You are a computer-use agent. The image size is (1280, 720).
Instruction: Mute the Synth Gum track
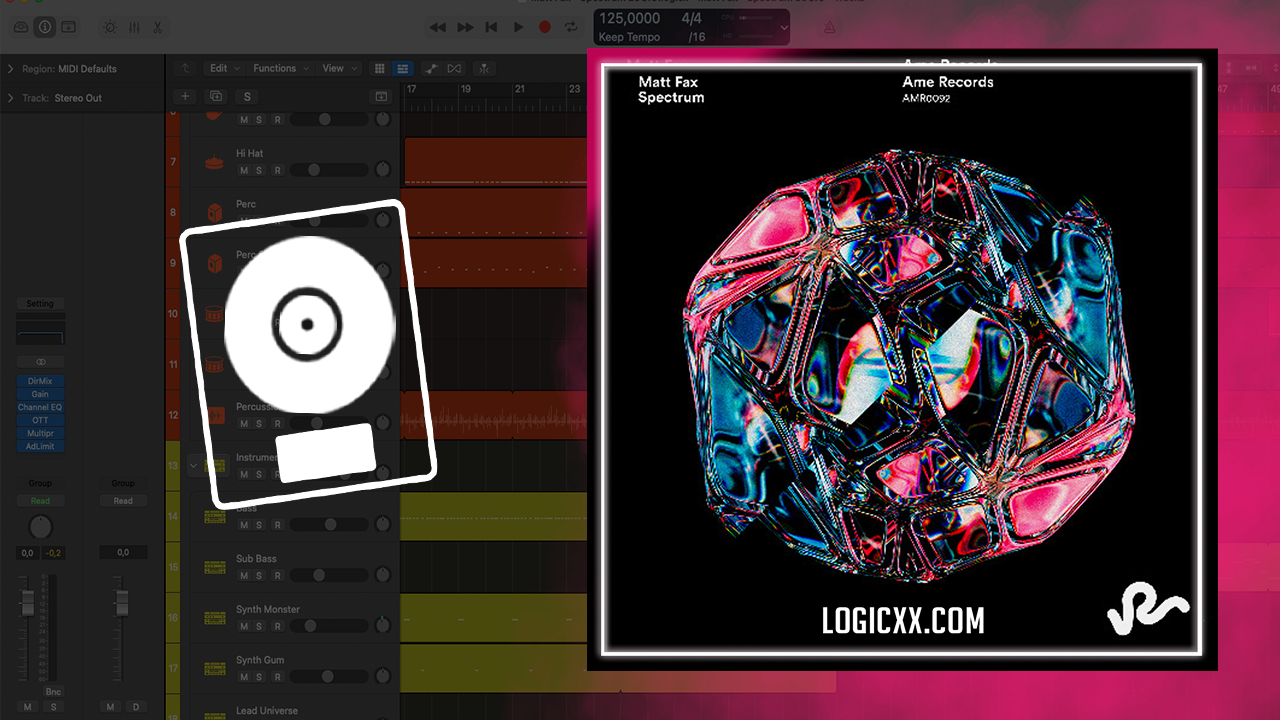pyautogui.click(x=243, y=677)
